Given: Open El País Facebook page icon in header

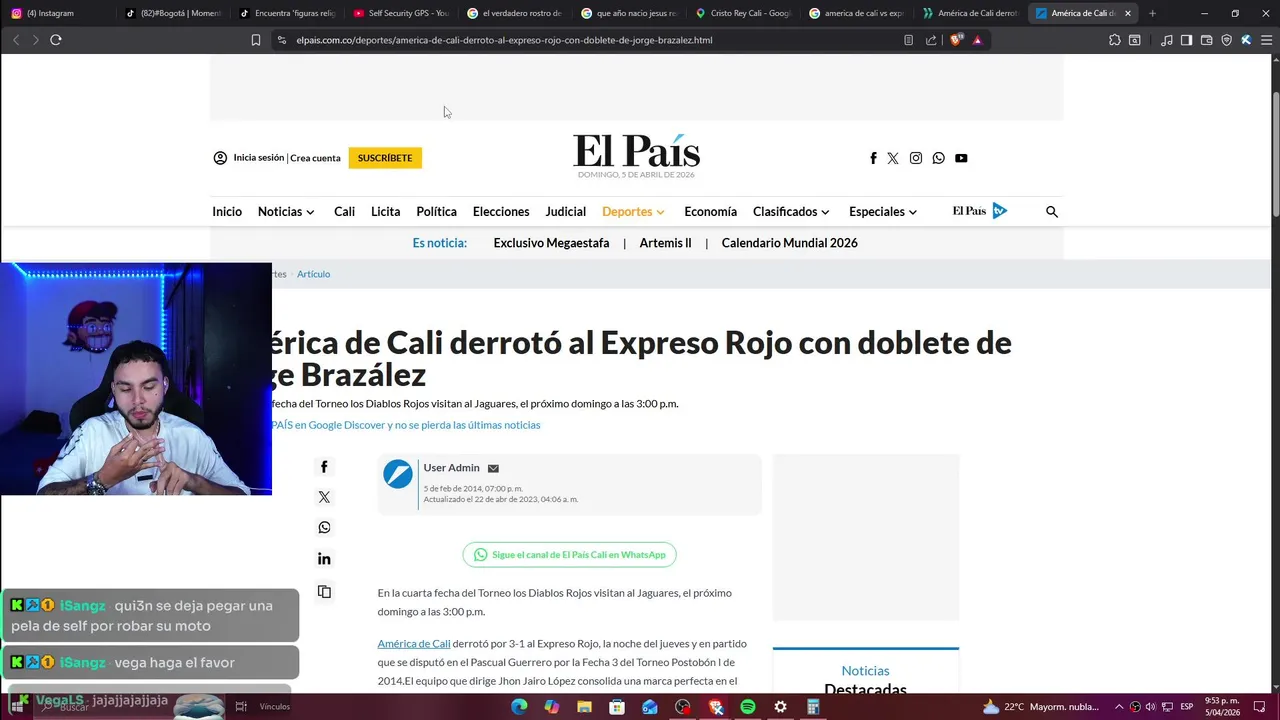Looking at the screenshot, I should pos(873,158).
